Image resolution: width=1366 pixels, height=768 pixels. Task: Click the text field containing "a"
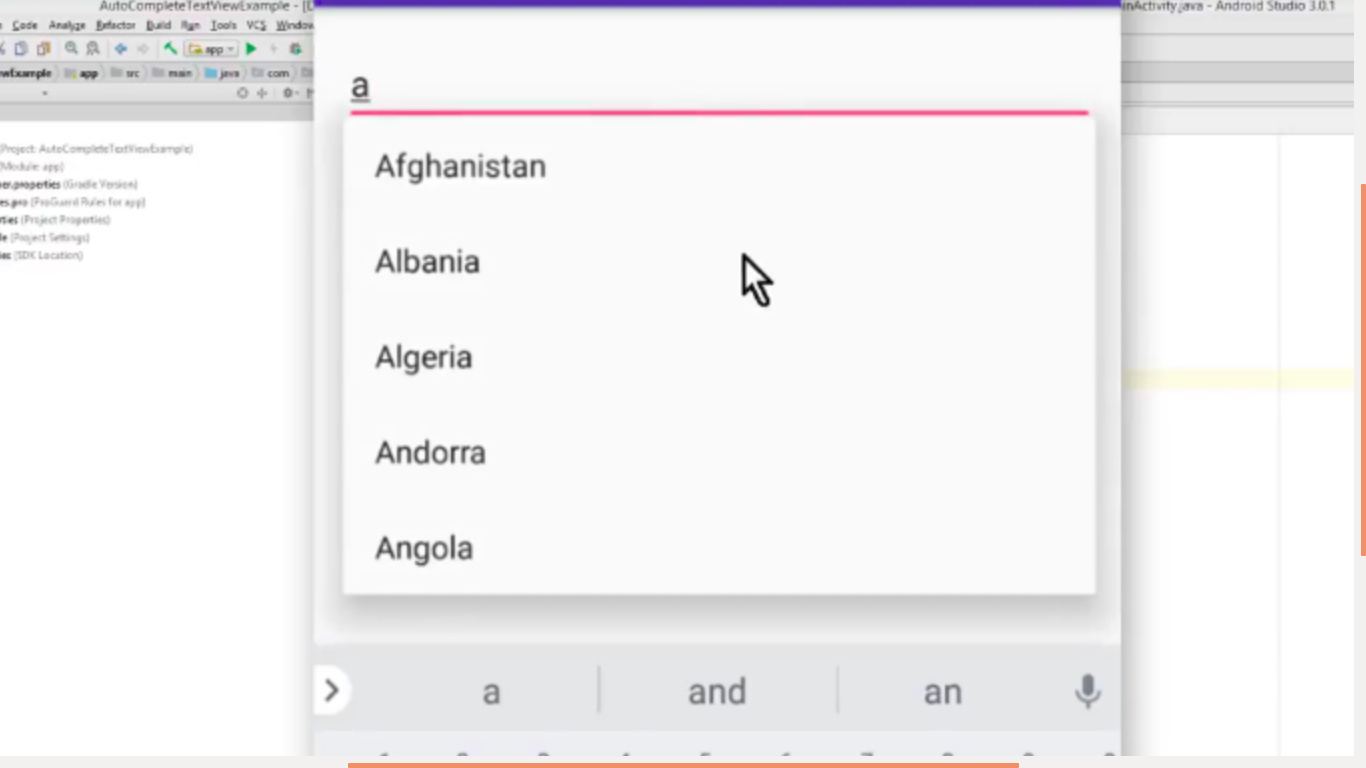pyautogui.click(x=719, y=86)
